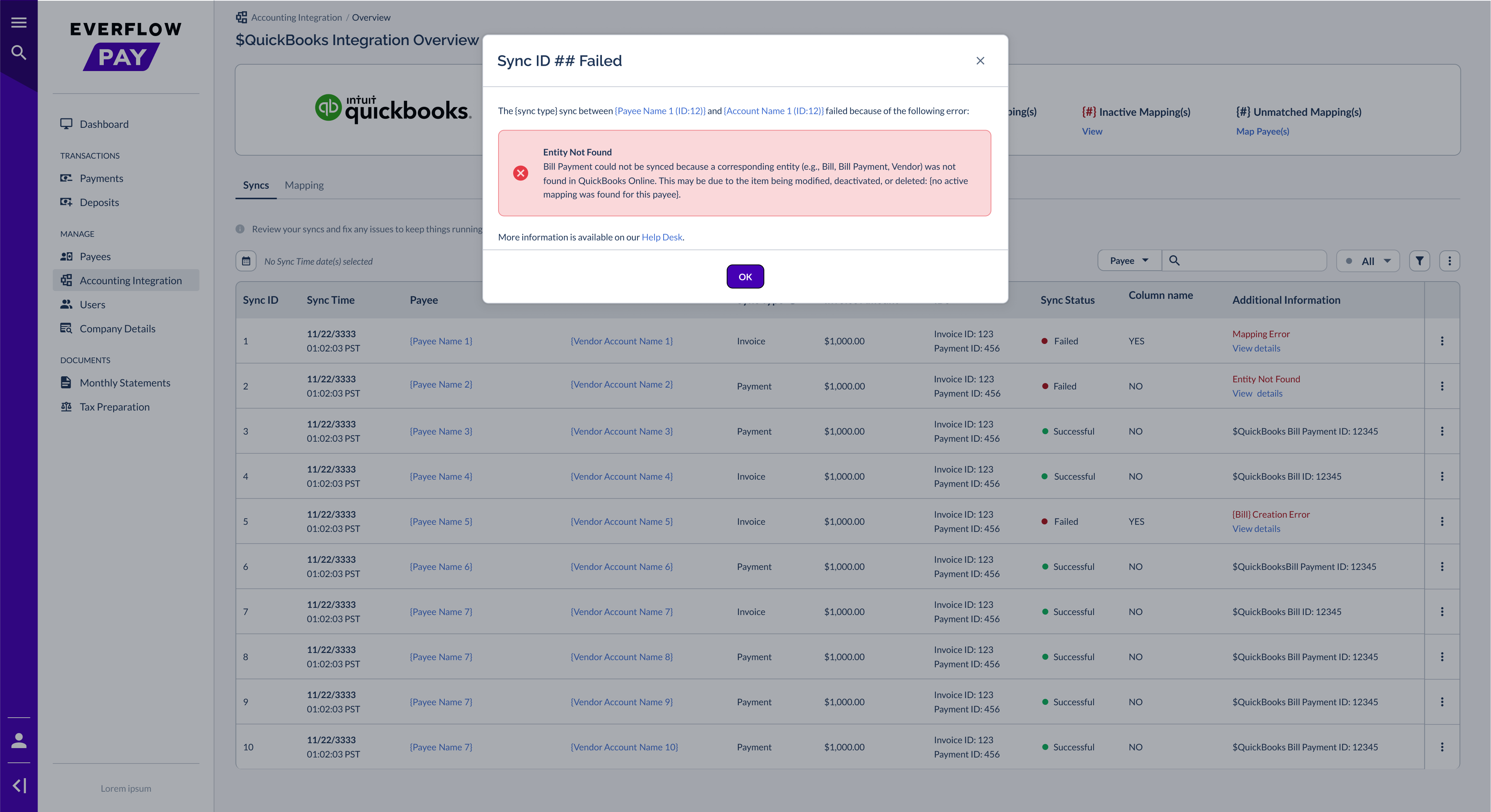Open the table header kebab menu
This screenshot has height=812, width=1491.
1450,261
